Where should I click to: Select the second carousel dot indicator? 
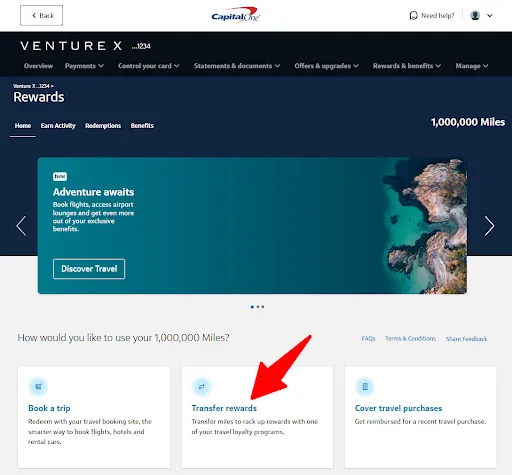(258, 307)
